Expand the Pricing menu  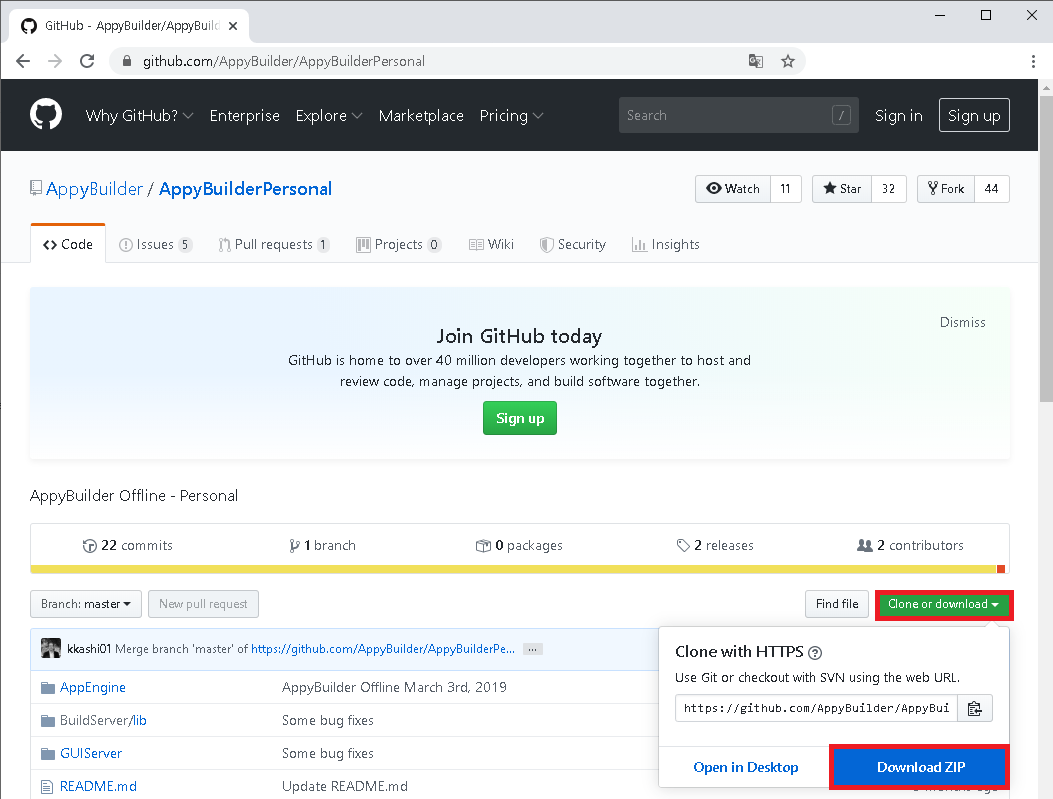pos(511,115)
